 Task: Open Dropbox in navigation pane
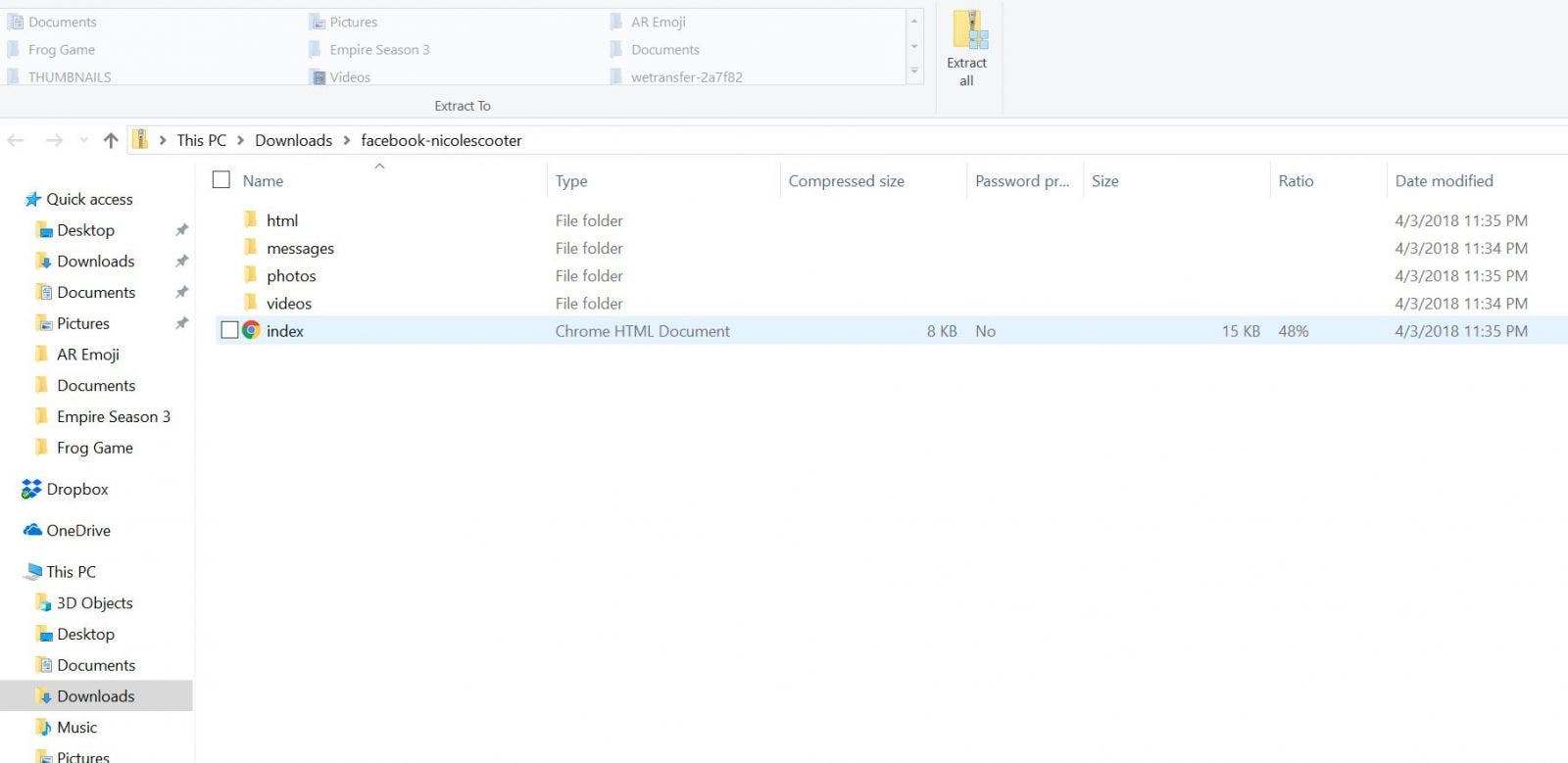(77, 489)
